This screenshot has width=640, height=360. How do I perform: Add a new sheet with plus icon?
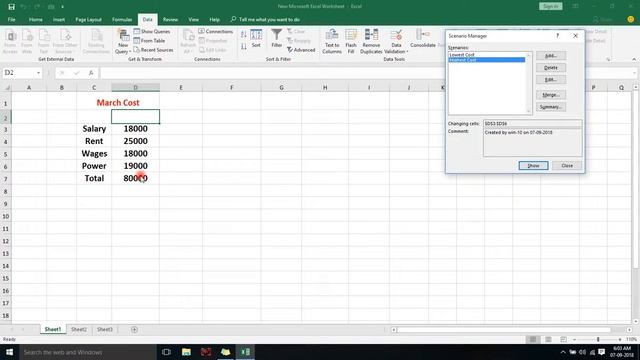pos(134,329)
